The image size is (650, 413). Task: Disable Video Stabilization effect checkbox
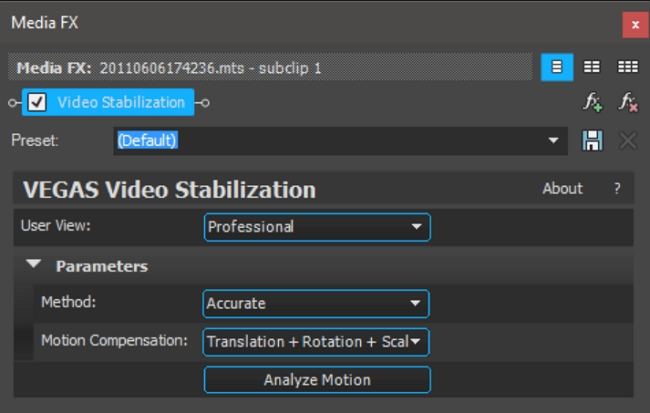click(x=36, y=102)
